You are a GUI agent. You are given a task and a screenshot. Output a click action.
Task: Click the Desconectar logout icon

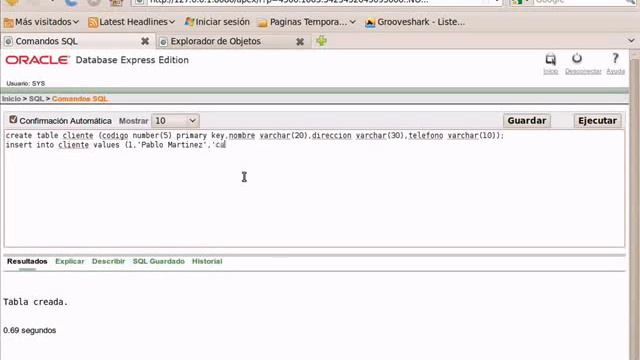tap(583, 63)
